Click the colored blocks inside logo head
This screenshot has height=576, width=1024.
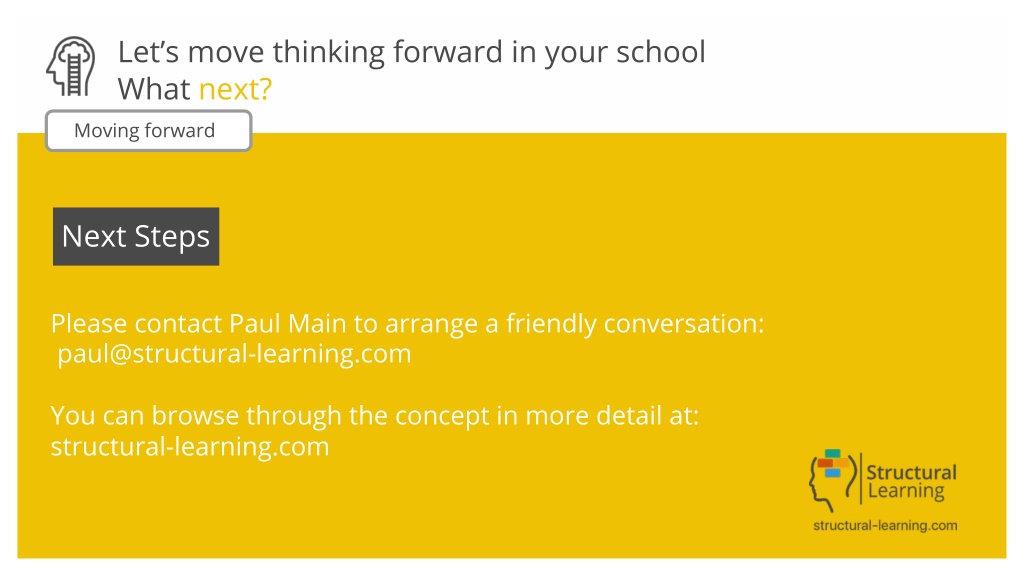[x=833, y=463]
